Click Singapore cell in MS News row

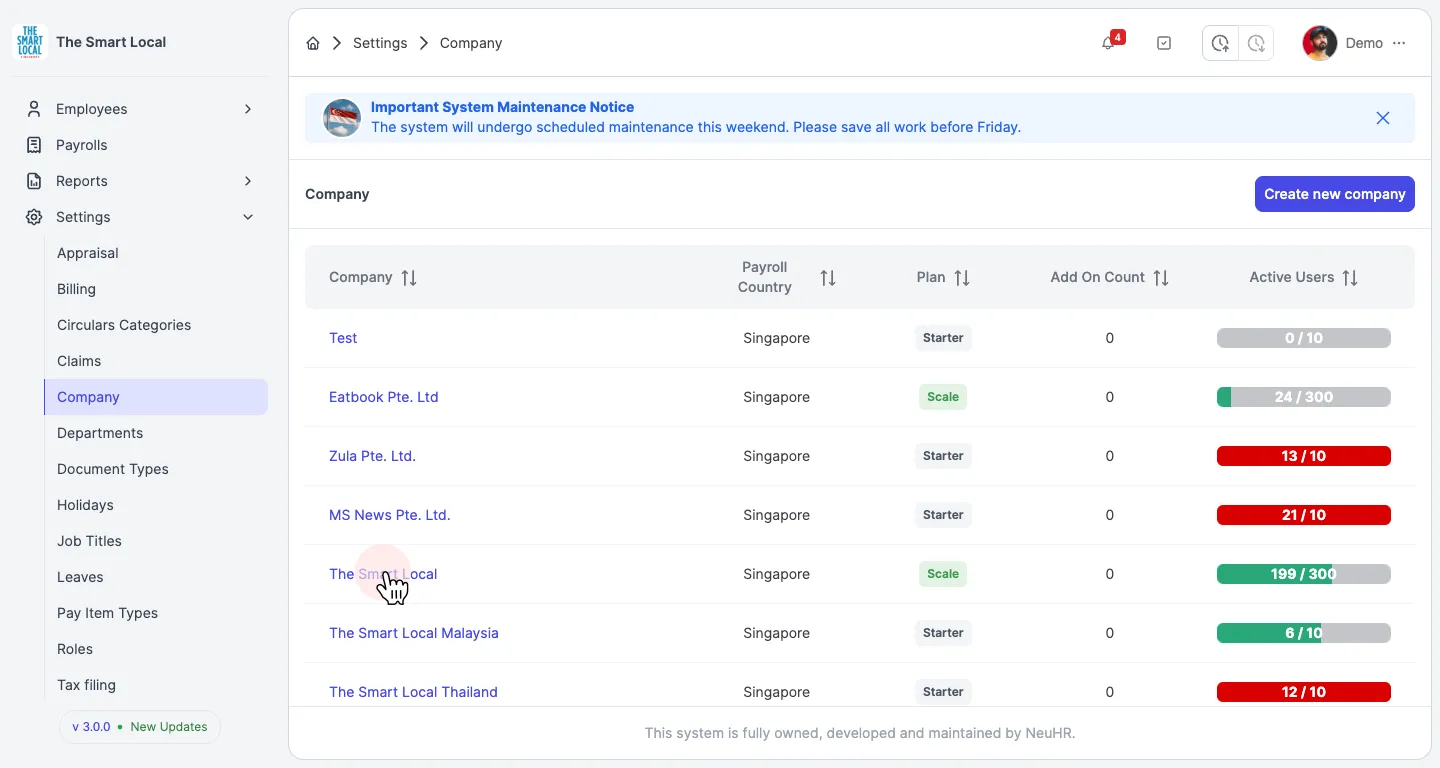(777, 515)
